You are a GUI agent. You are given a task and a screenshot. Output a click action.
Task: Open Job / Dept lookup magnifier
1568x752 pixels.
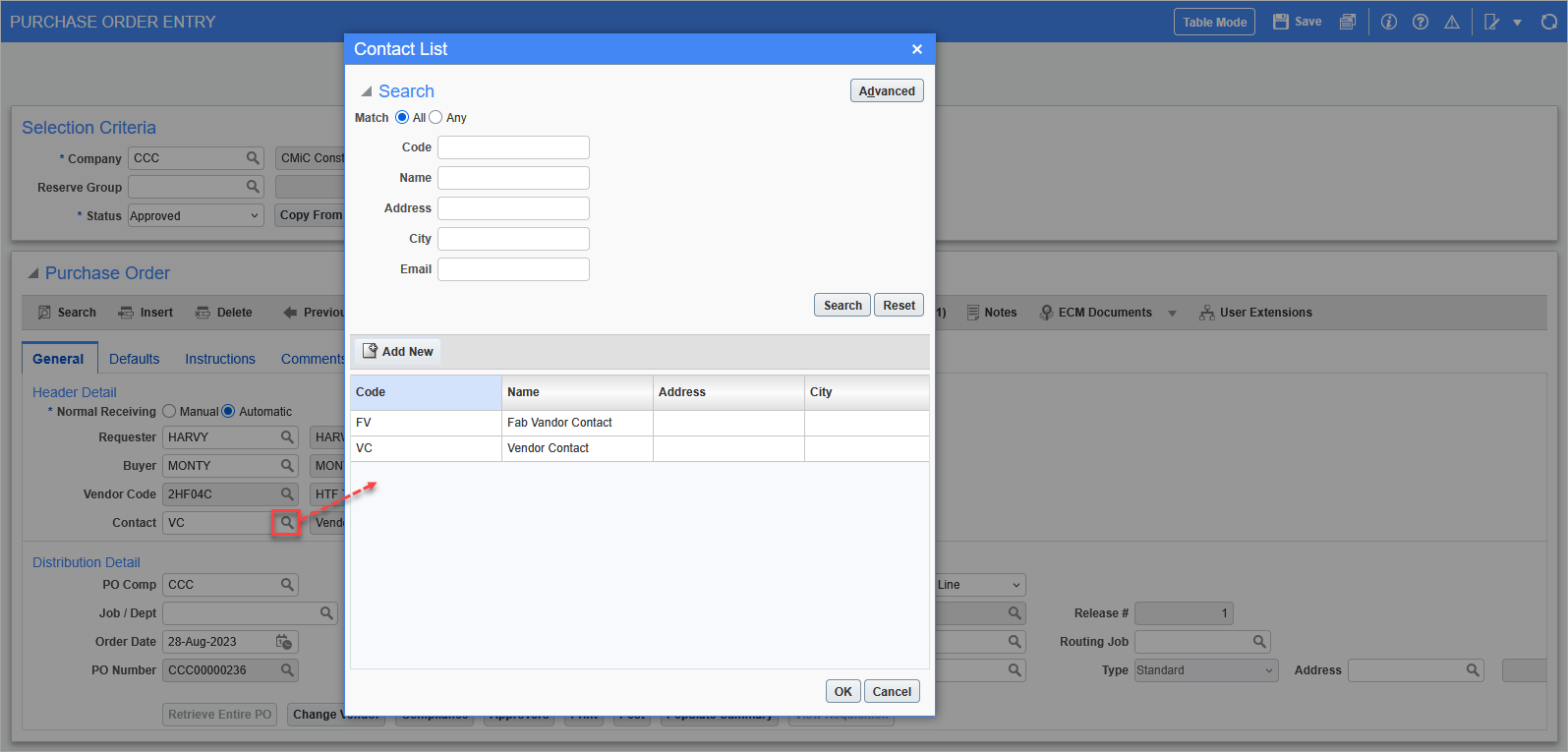326,612
